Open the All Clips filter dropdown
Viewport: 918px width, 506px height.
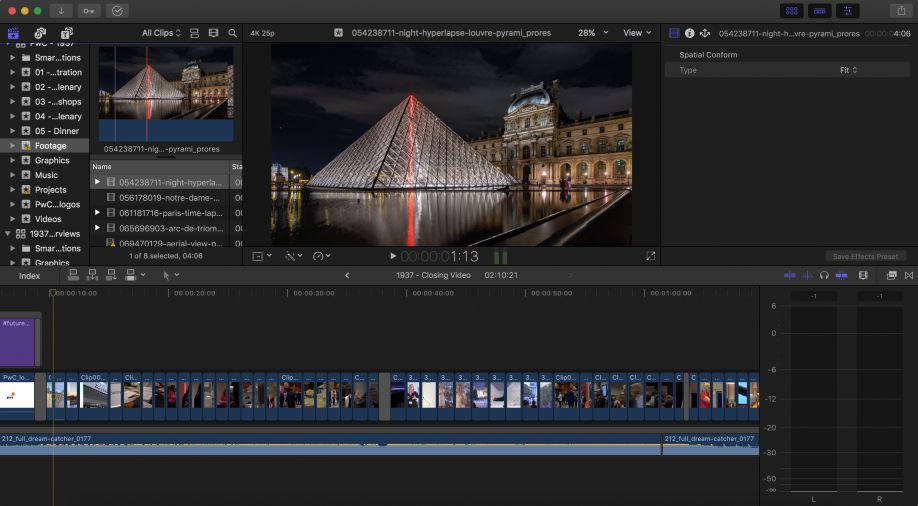pos(162,33)
